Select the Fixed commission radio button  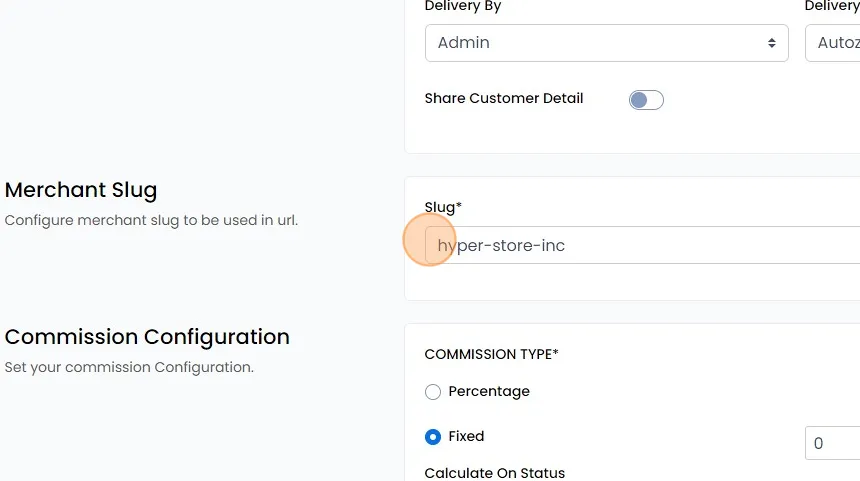pos(433,437)
